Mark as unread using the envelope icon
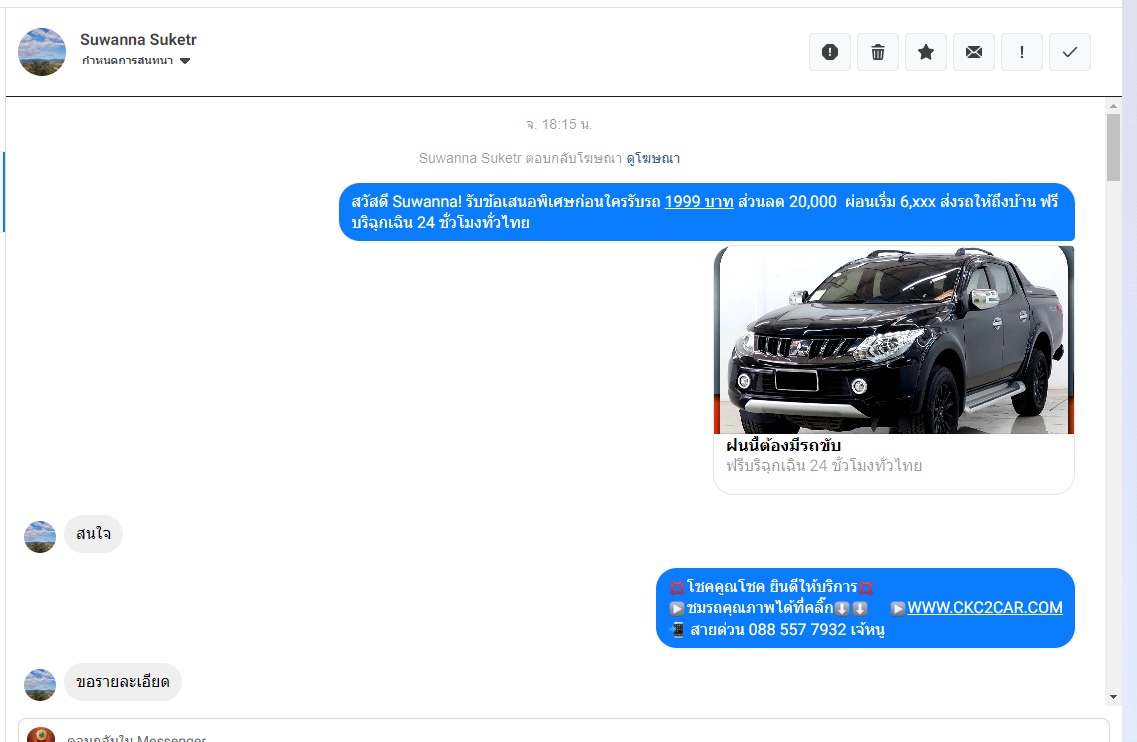 pos(974,52)
